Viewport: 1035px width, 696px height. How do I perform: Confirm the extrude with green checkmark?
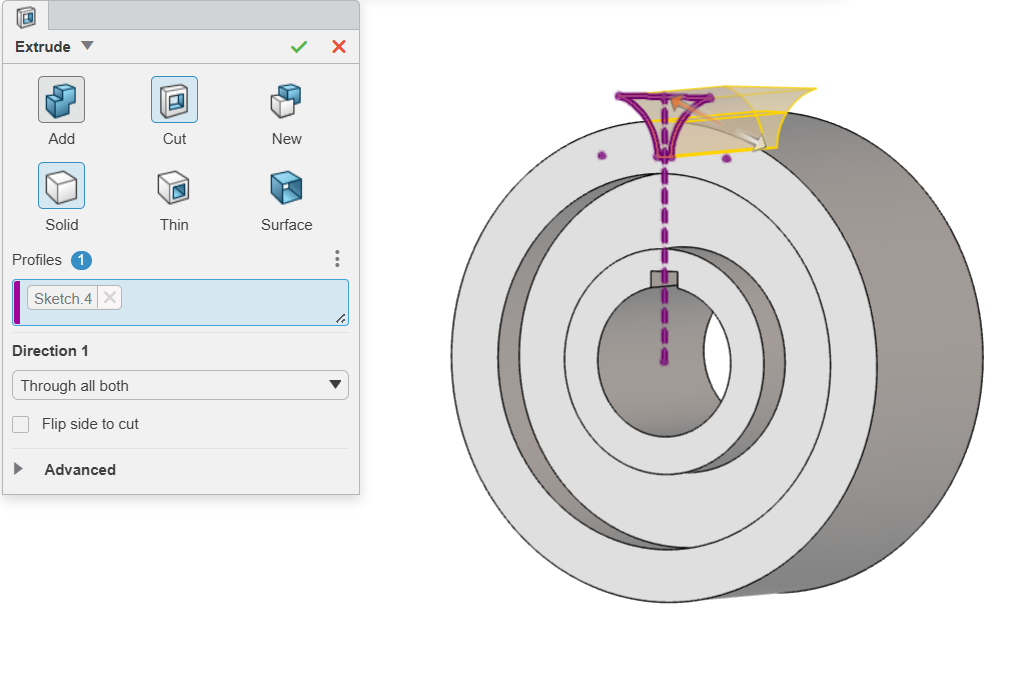pyautogui.click(x=299, y=47)
